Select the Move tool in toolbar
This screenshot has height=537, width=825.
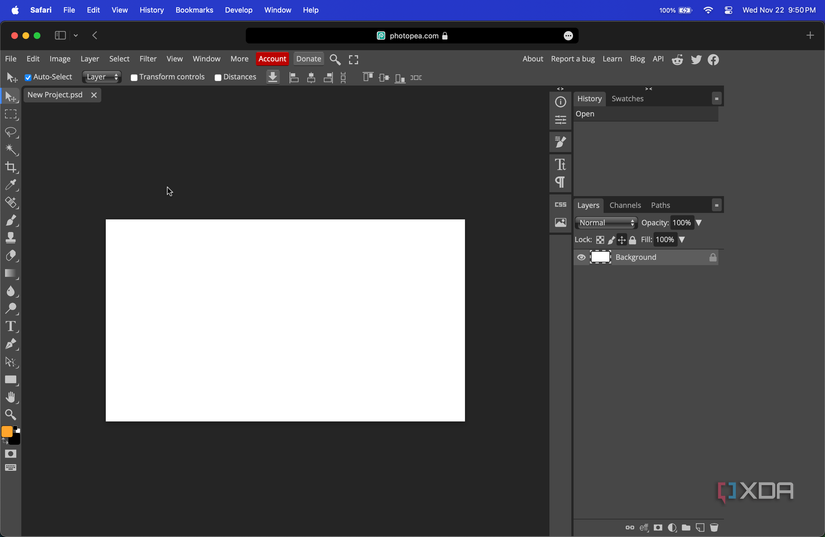(x=11, y=97)
